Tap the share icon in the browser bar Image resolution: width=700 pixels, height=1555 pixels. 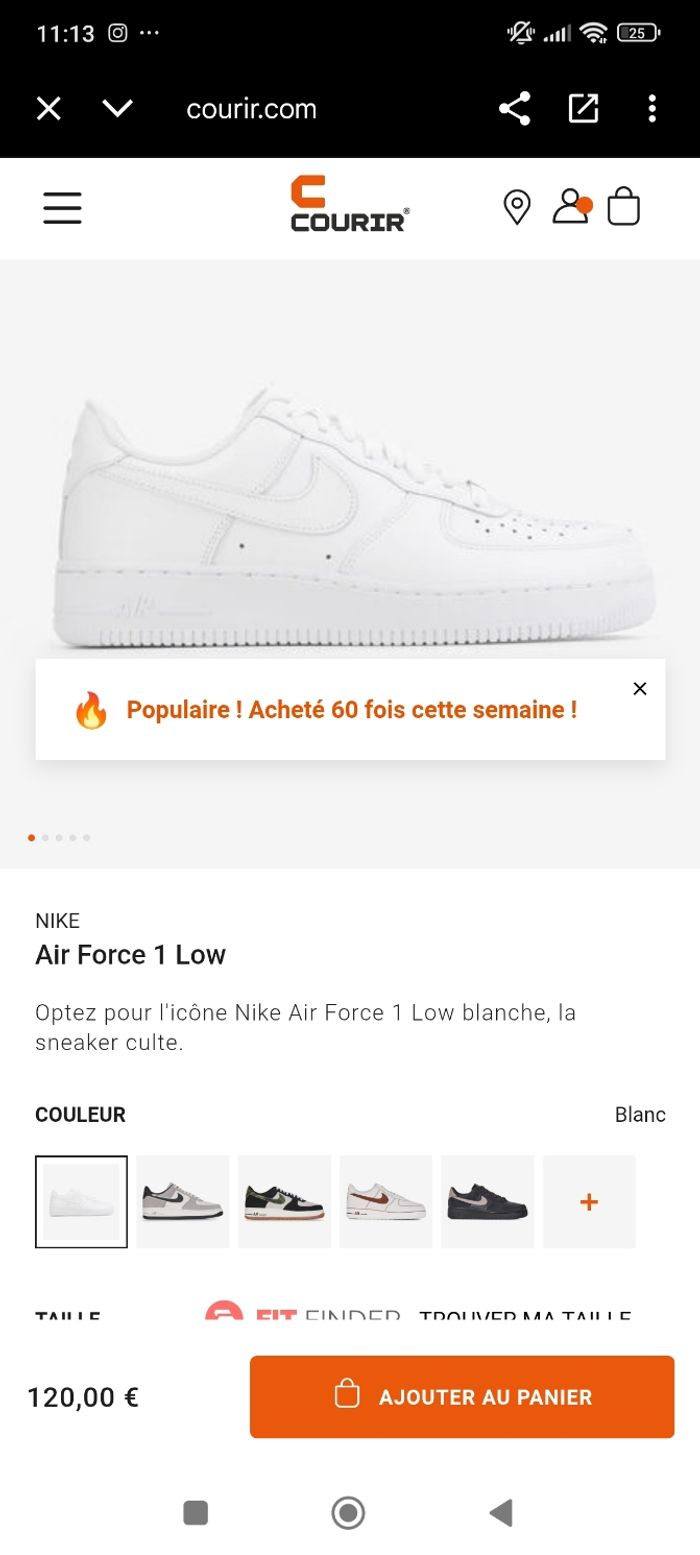tap(515, 108)
